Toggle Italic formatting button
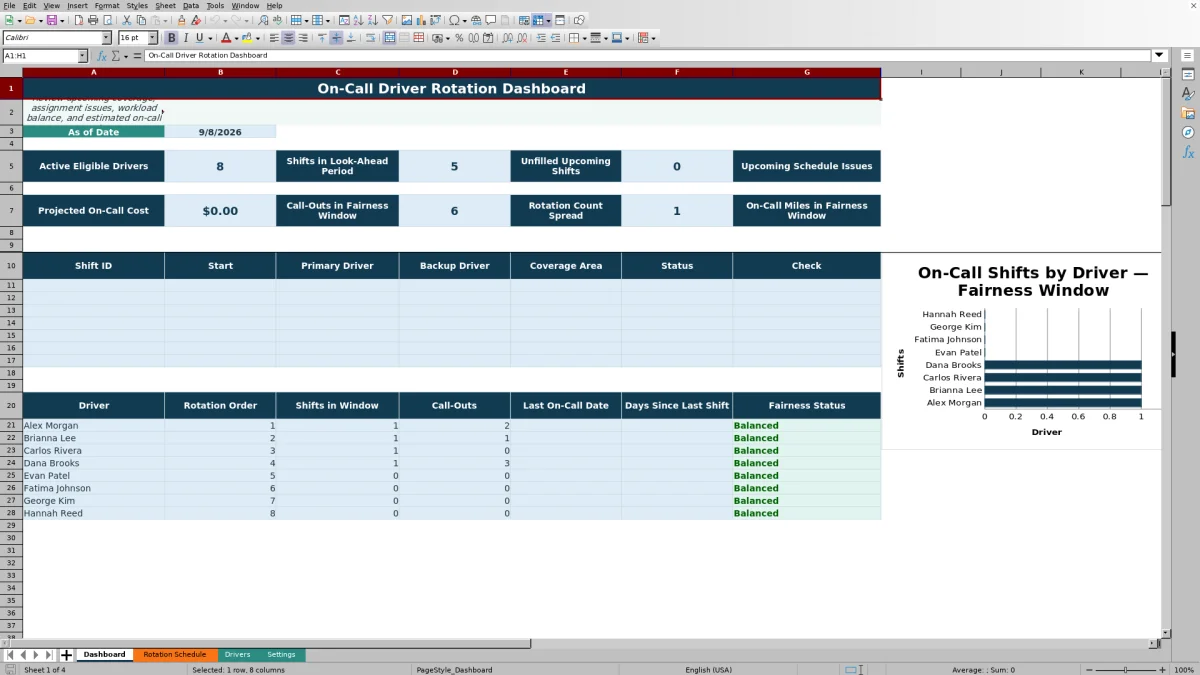Screen dimensions: 1200x675 coord(185,38)
